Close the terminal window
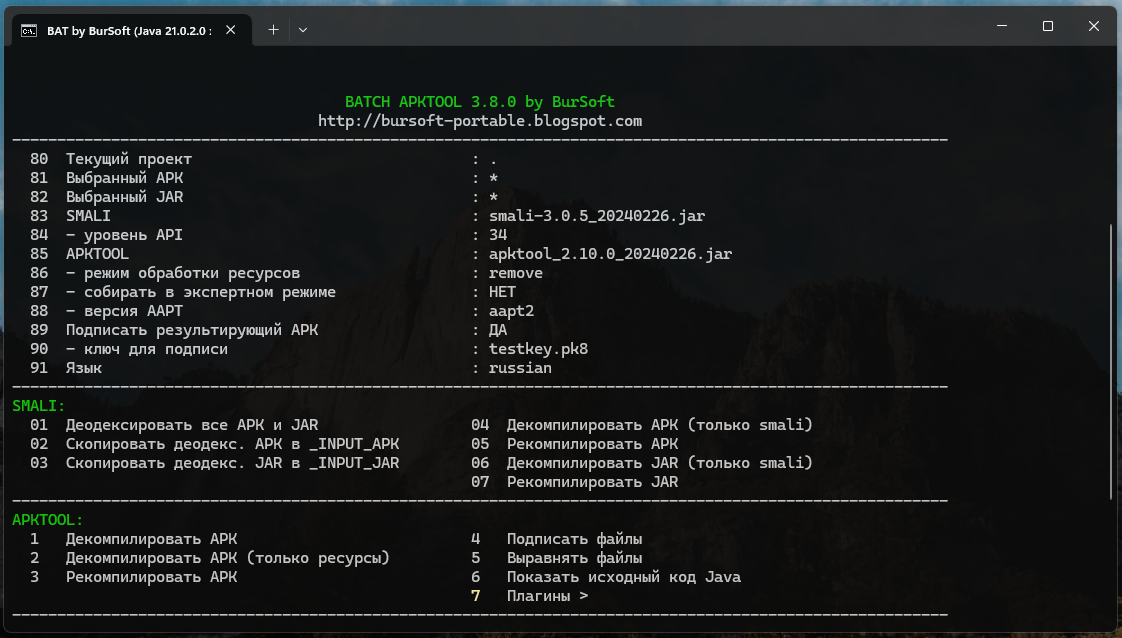The height and width of the screenshot is (638, 1122). 1093,26
